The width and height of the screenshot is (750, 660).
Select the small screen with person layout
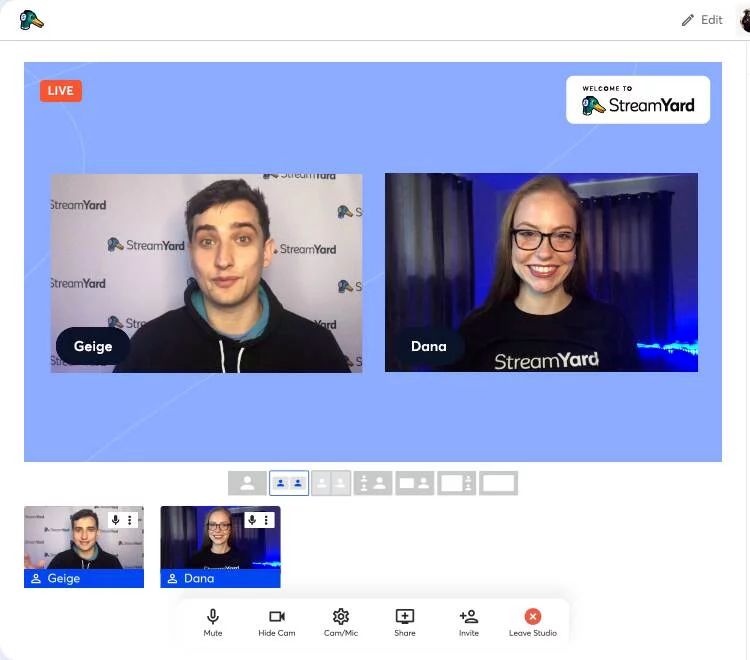point(415,483)
